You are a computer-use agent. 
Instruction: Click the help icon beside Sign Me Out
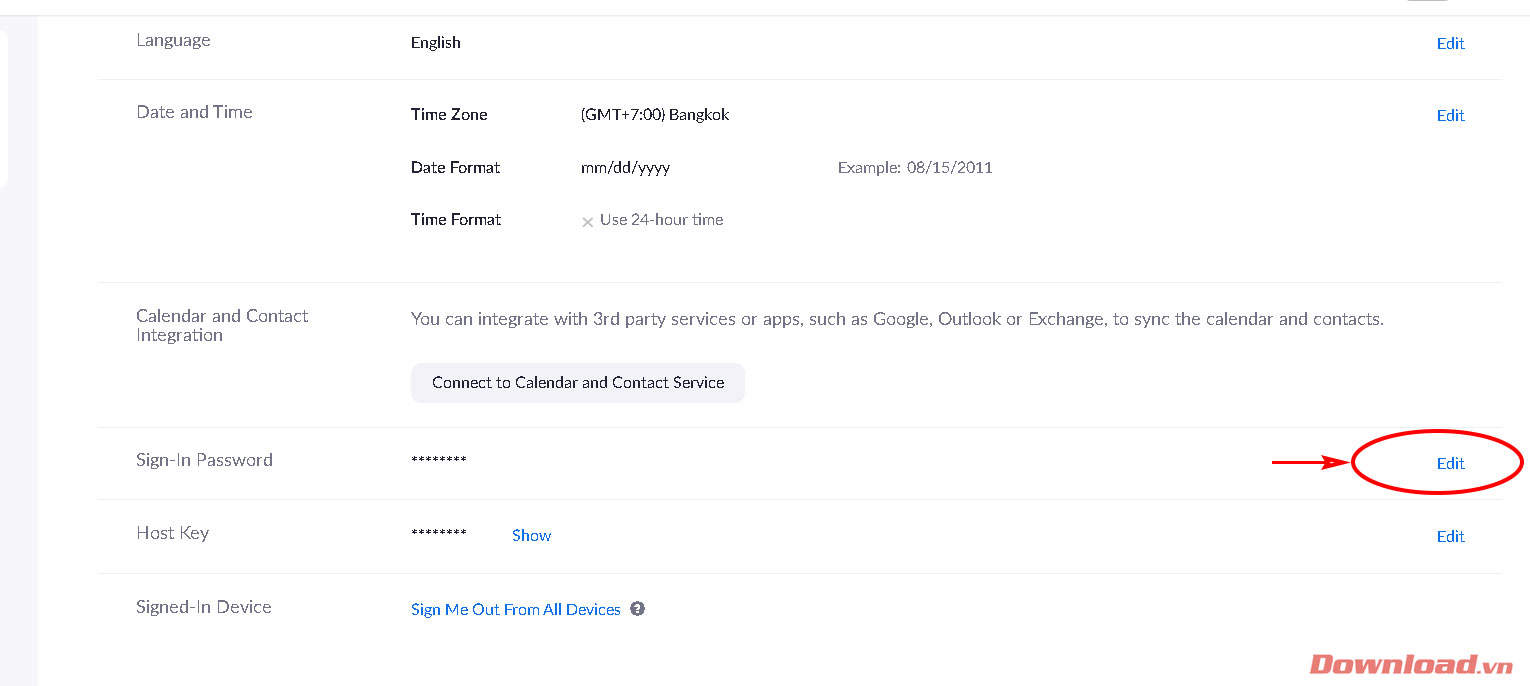[637, 609]
